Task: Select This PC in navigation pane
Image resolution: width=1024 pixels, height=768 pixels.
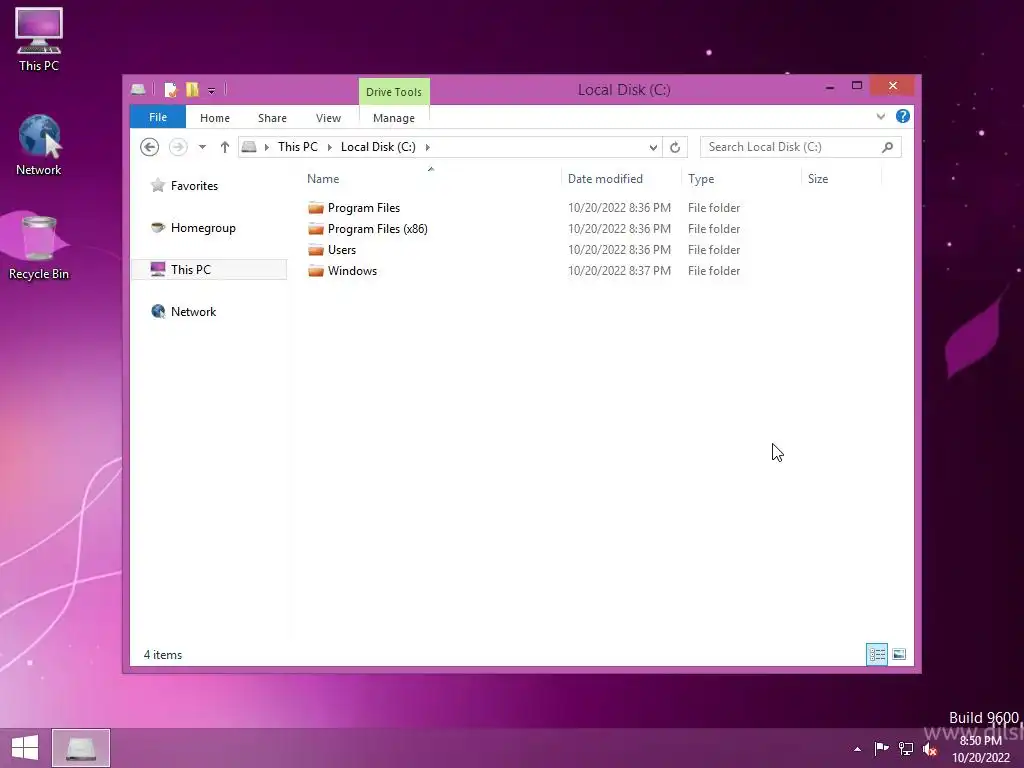Action: (x=209, y=270)
